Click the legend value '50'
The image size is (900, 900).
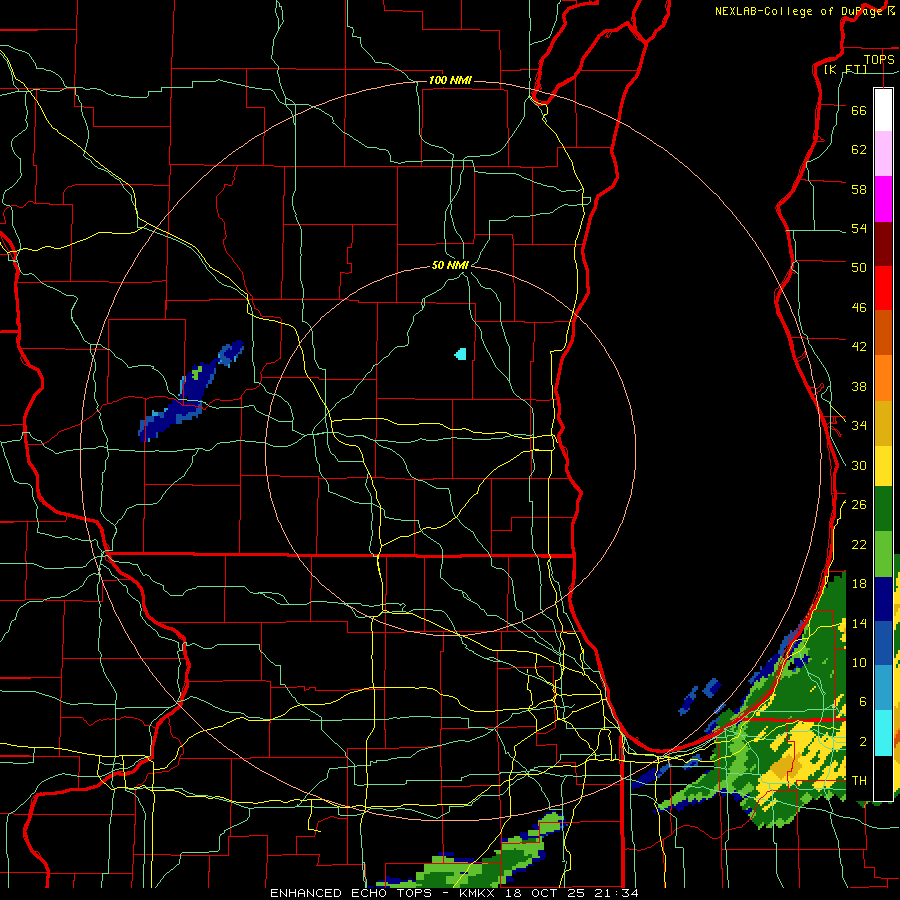coord(859,267)
